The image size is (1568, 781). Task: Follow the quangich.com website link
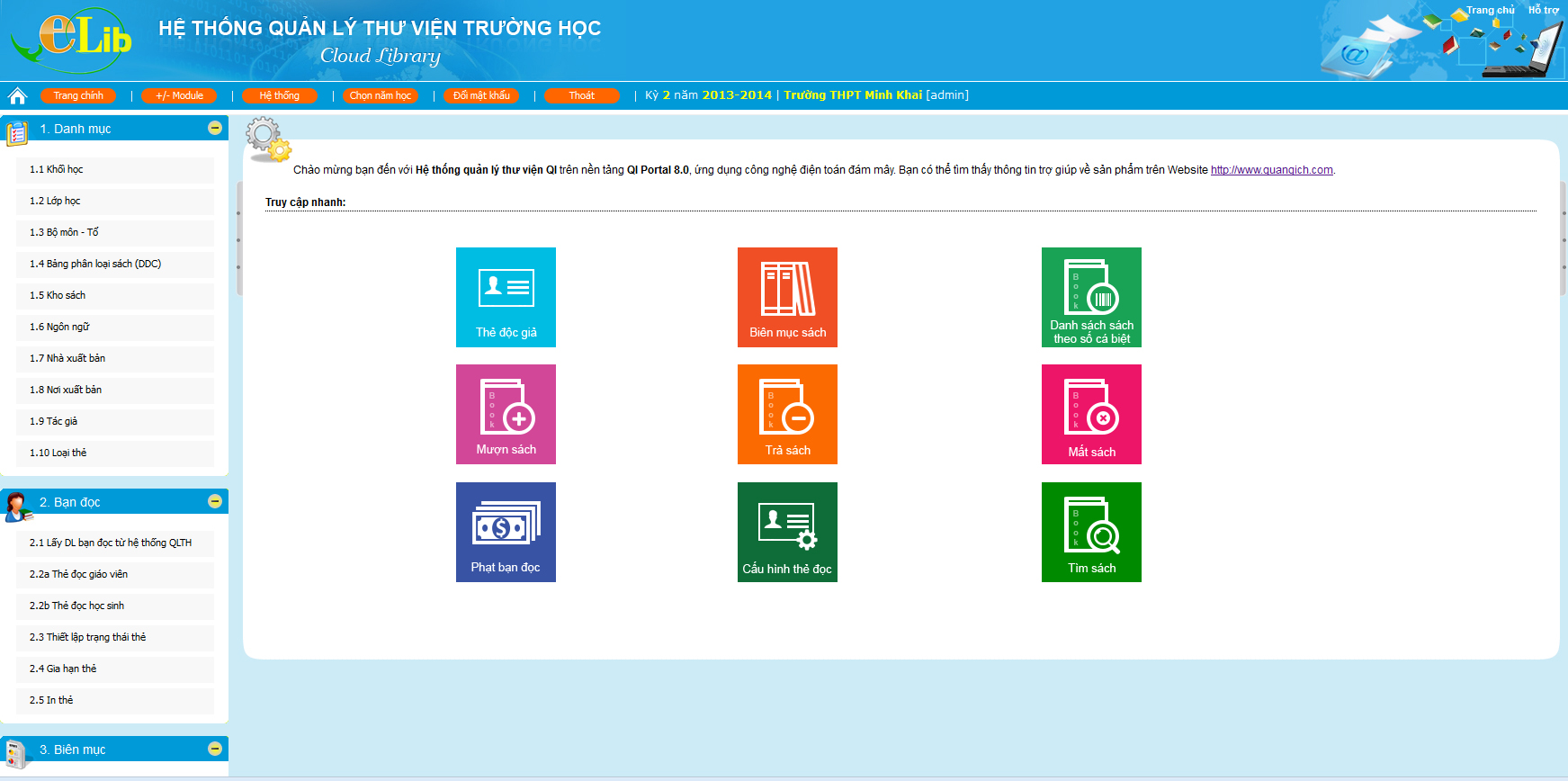coord(1271,170)
